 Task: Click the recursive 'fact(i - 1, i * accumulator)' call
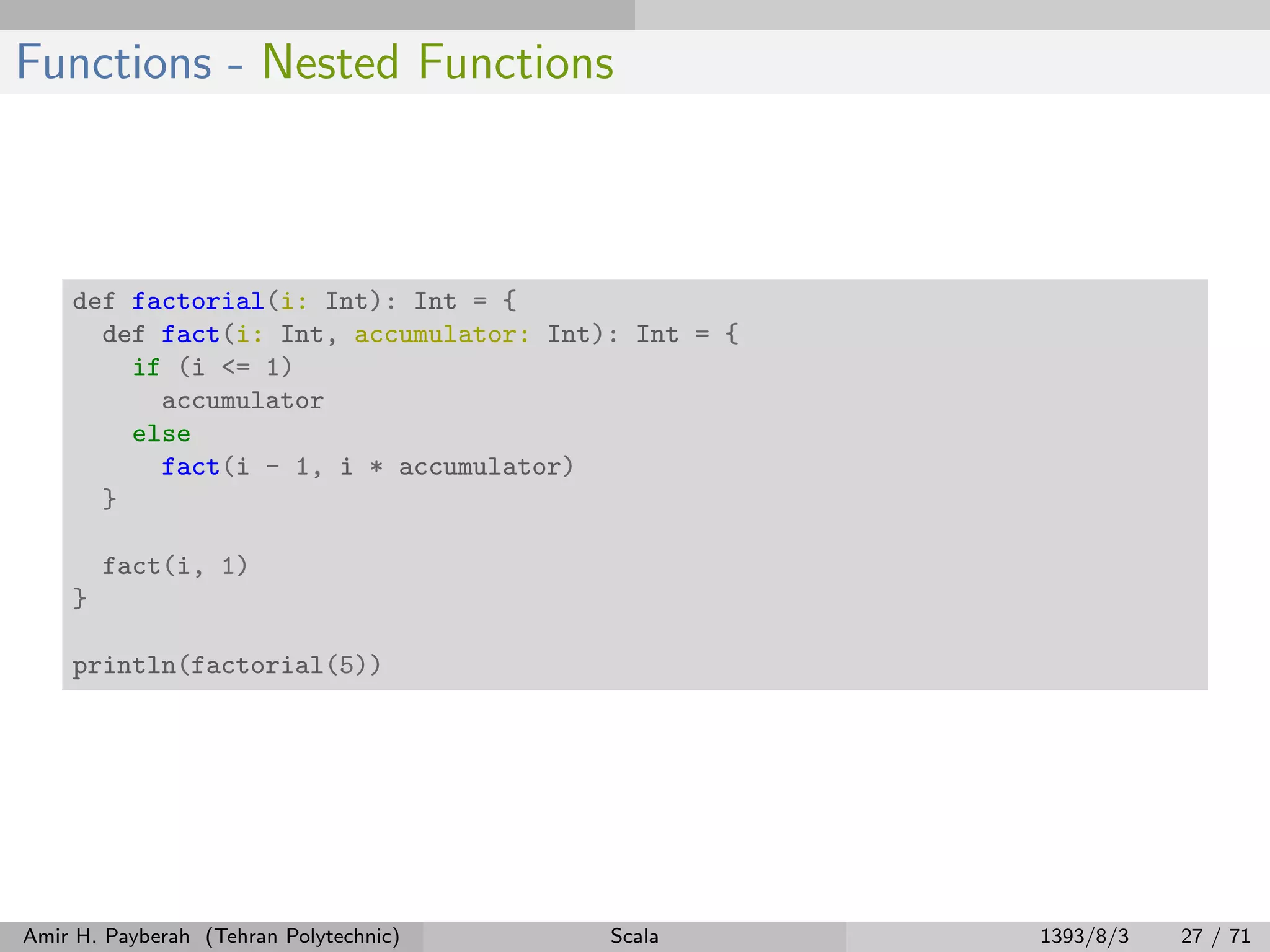(x=367, y=467)
